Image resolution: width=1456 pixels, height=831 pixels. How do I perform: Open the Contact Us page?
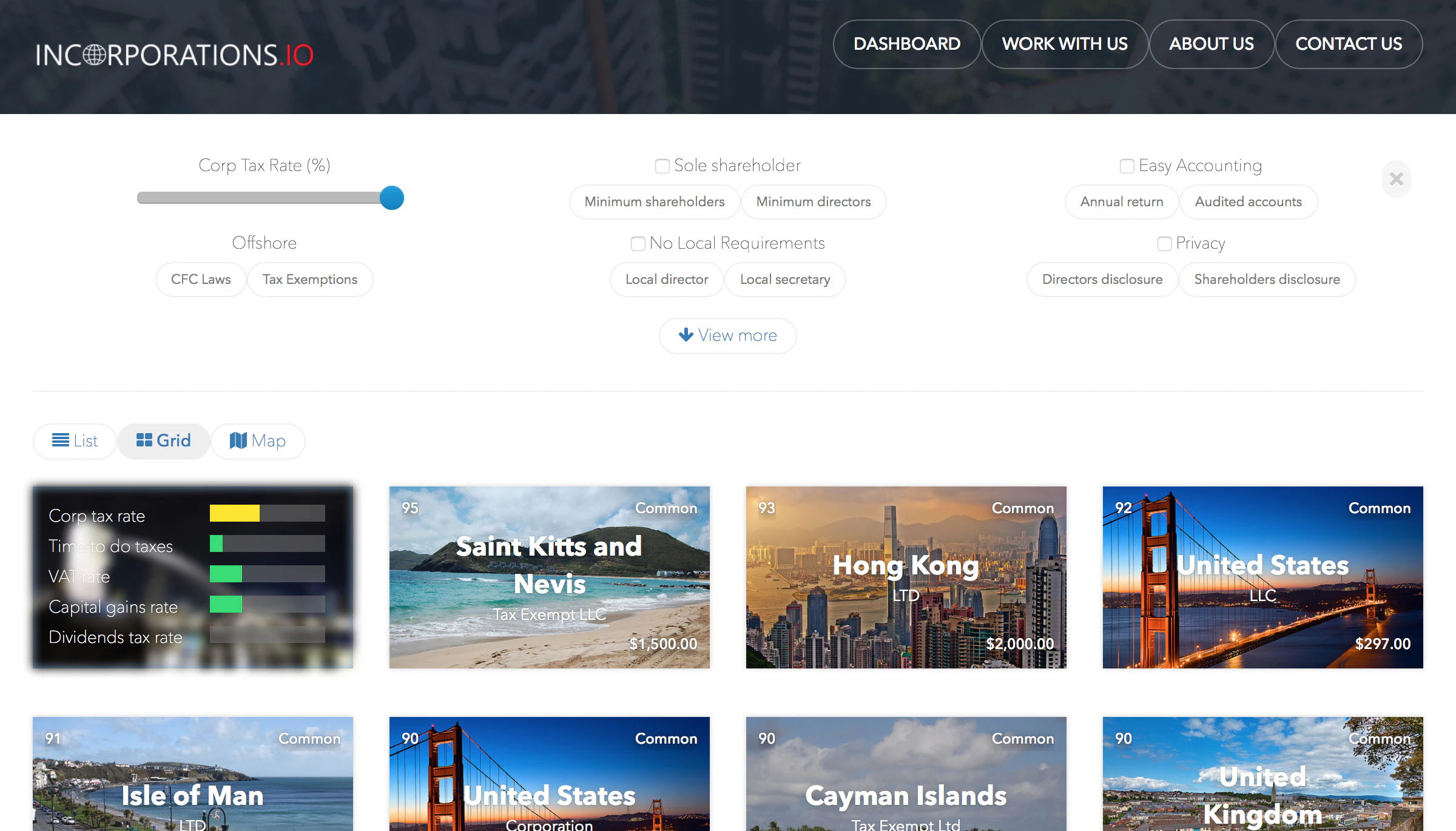tap(1349, 44)
